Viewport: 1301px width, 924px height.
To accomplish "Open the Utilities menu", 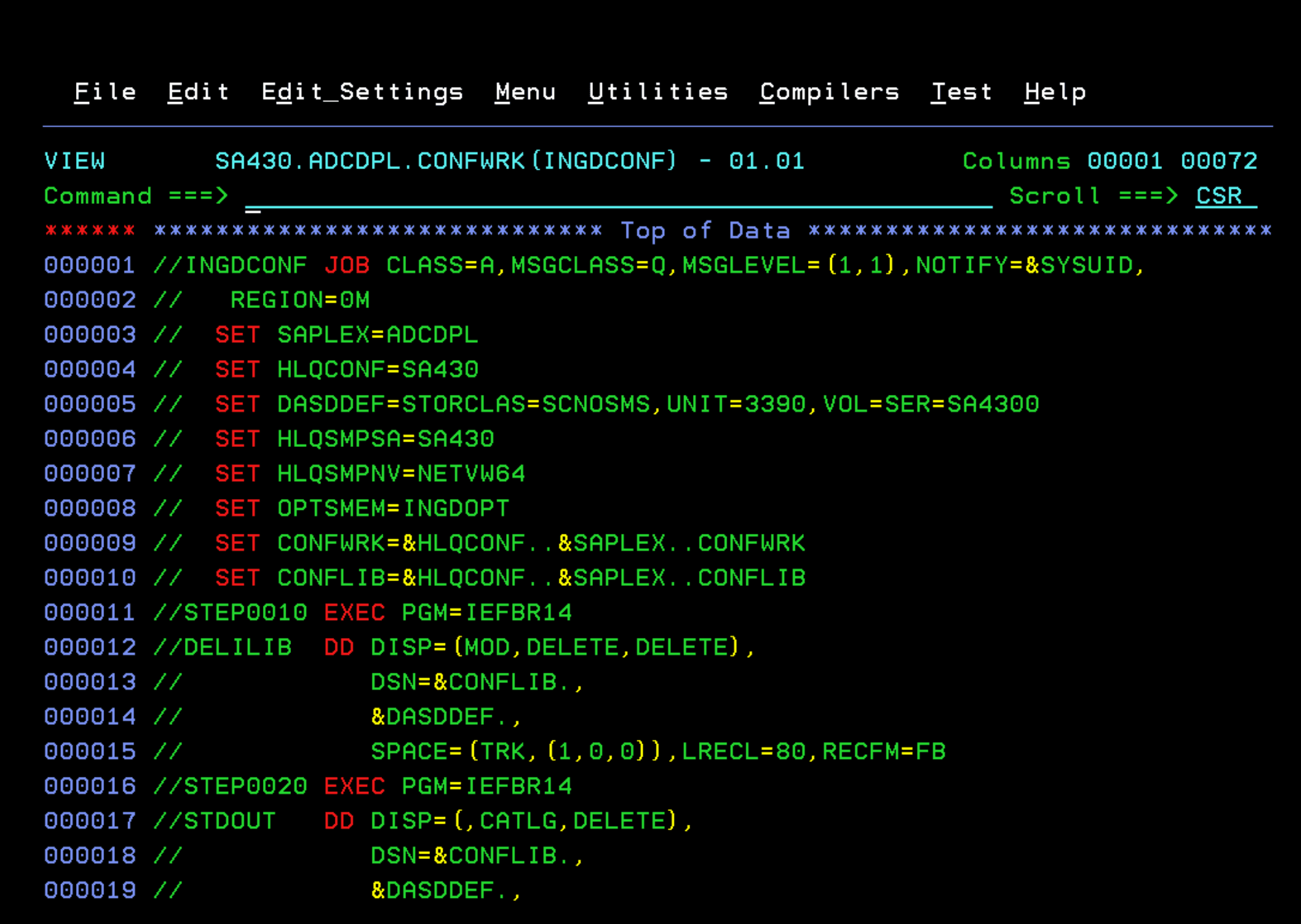I will point(658,92).
